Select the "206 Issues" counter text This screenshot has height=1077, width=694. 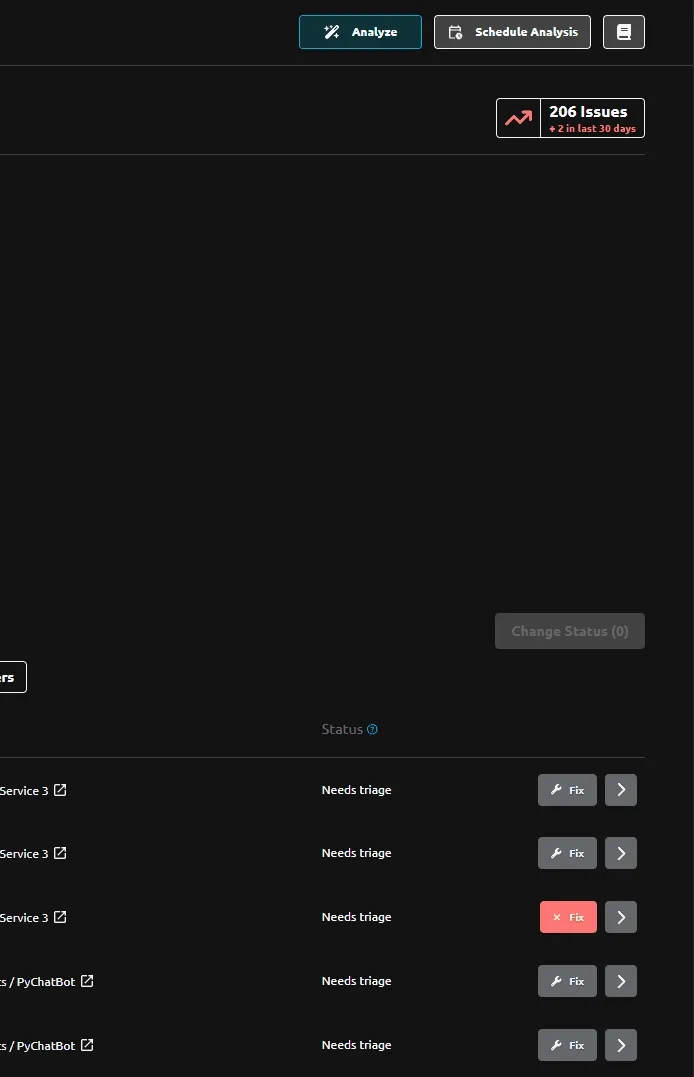(x=588, y=112)
